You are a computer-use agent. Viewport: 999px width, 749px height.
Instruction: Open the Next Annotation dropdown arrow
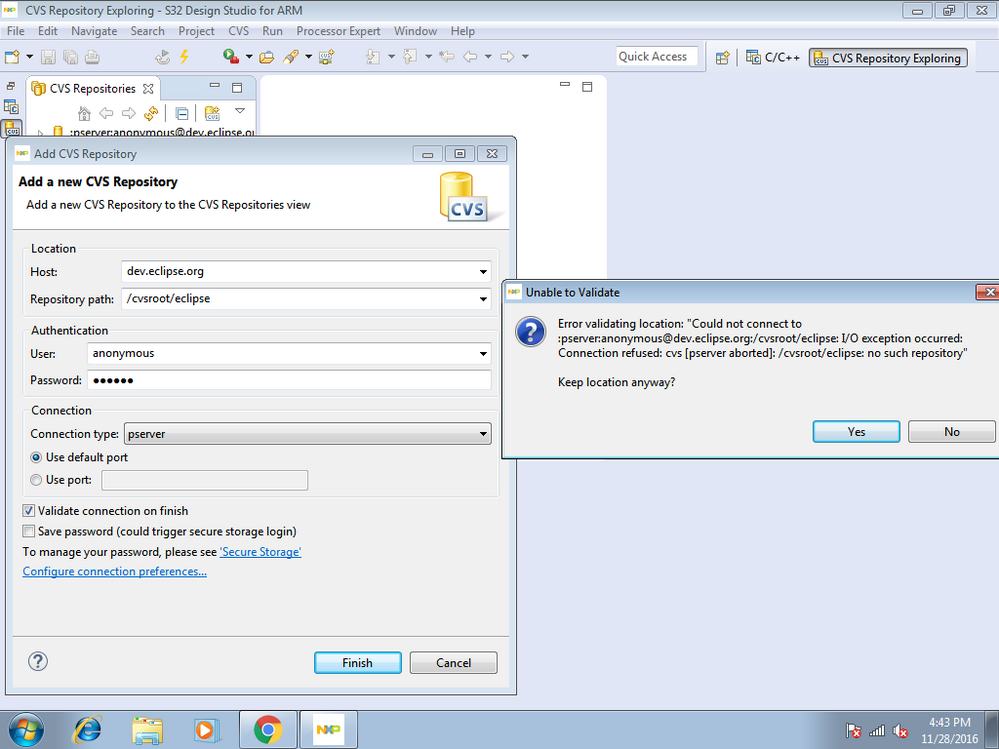[391, 57]
